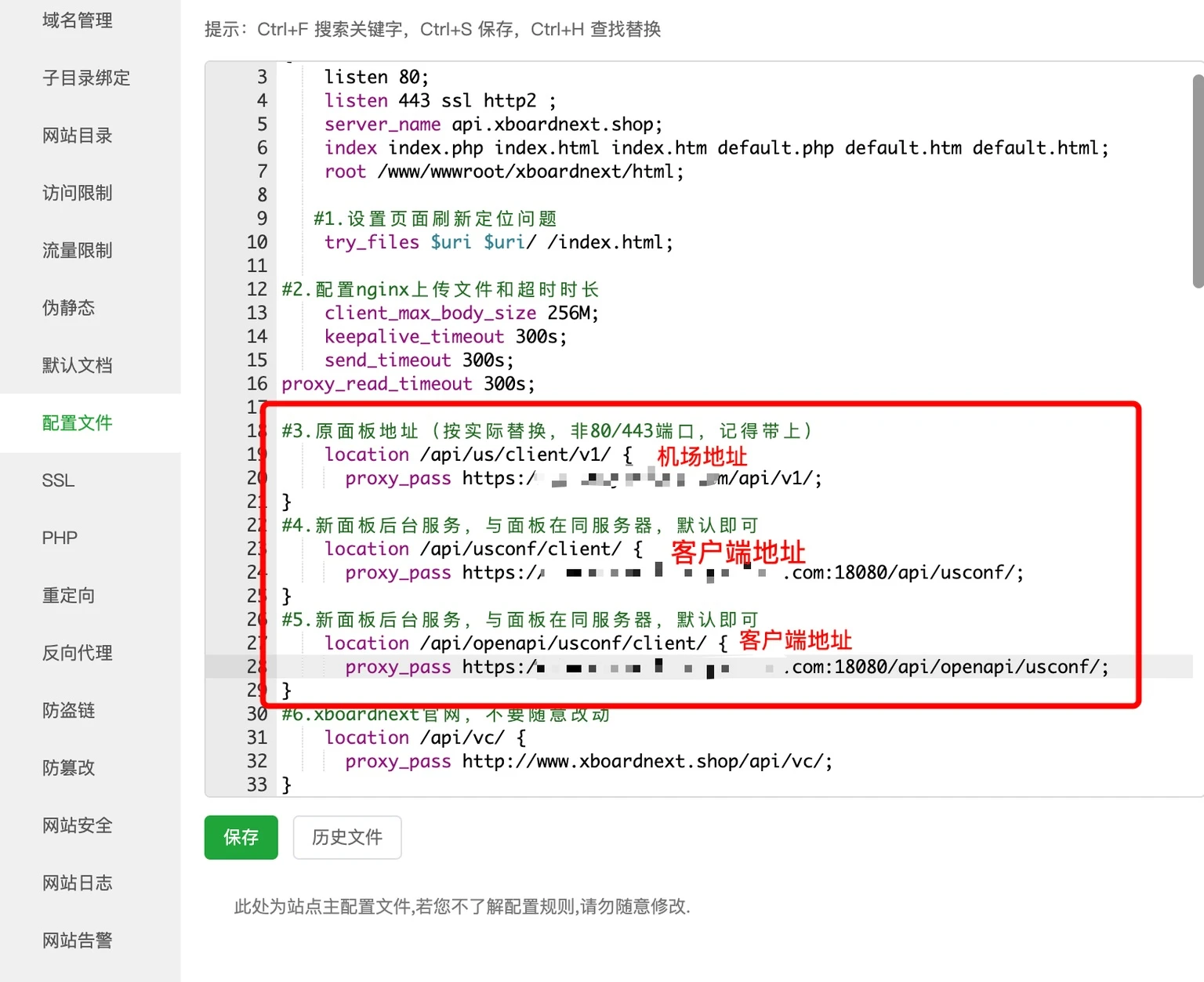Viewport: 1204px width, 982px height.
Task: Open 防盗链 hotlink protection settings
Action: (x=68, y=710)
